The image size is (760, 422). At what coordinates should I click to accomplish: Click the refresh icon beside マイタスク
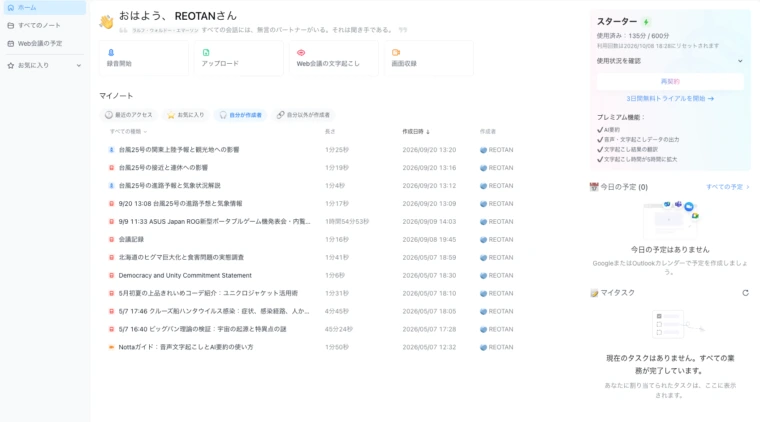[x=745, y=293]
